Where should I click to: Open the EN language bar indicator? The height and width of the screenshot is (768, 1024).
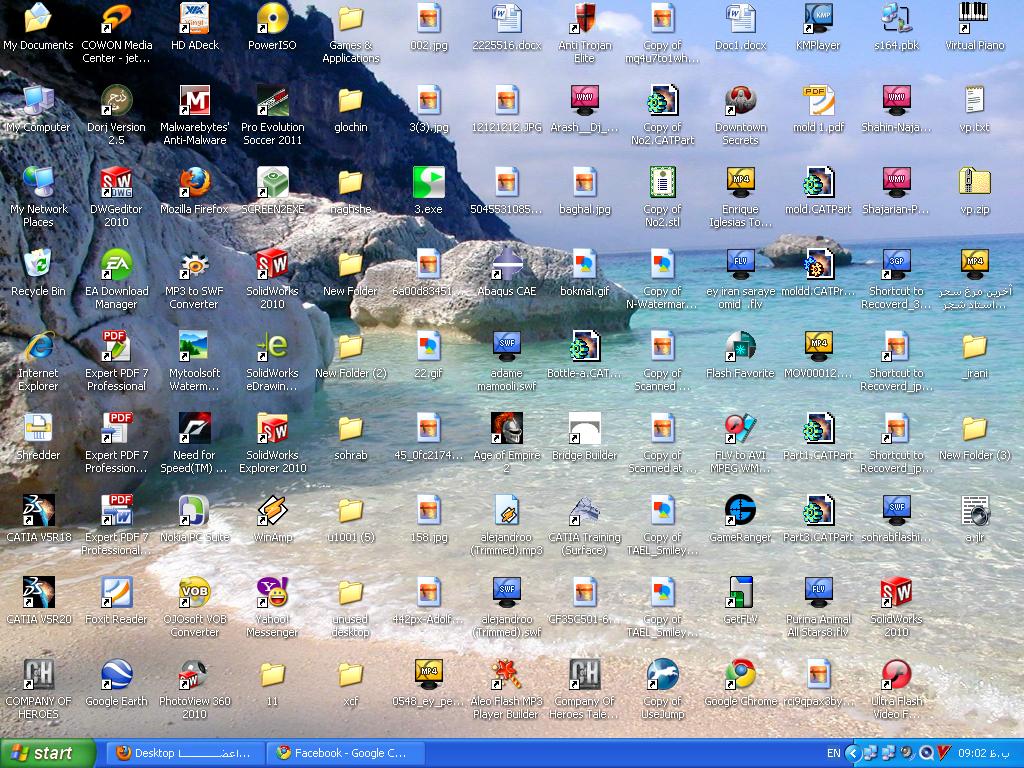(833, 753)
